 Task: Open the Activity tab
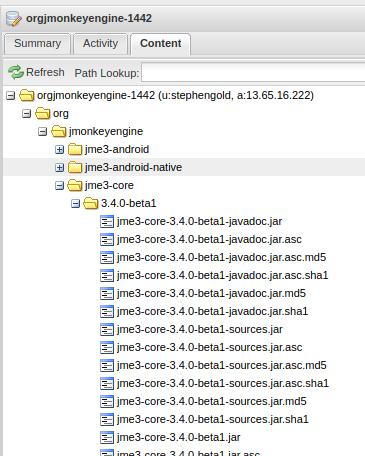click(x=101, y=44)
